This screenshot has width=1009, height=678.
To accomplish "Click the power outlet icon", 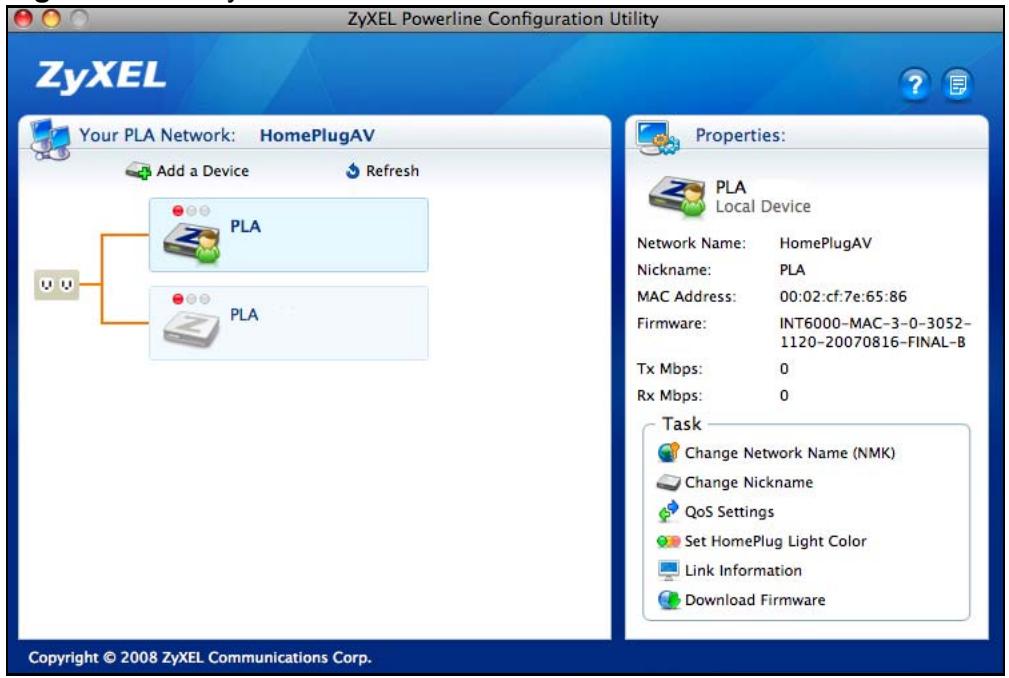I will 57,284.
